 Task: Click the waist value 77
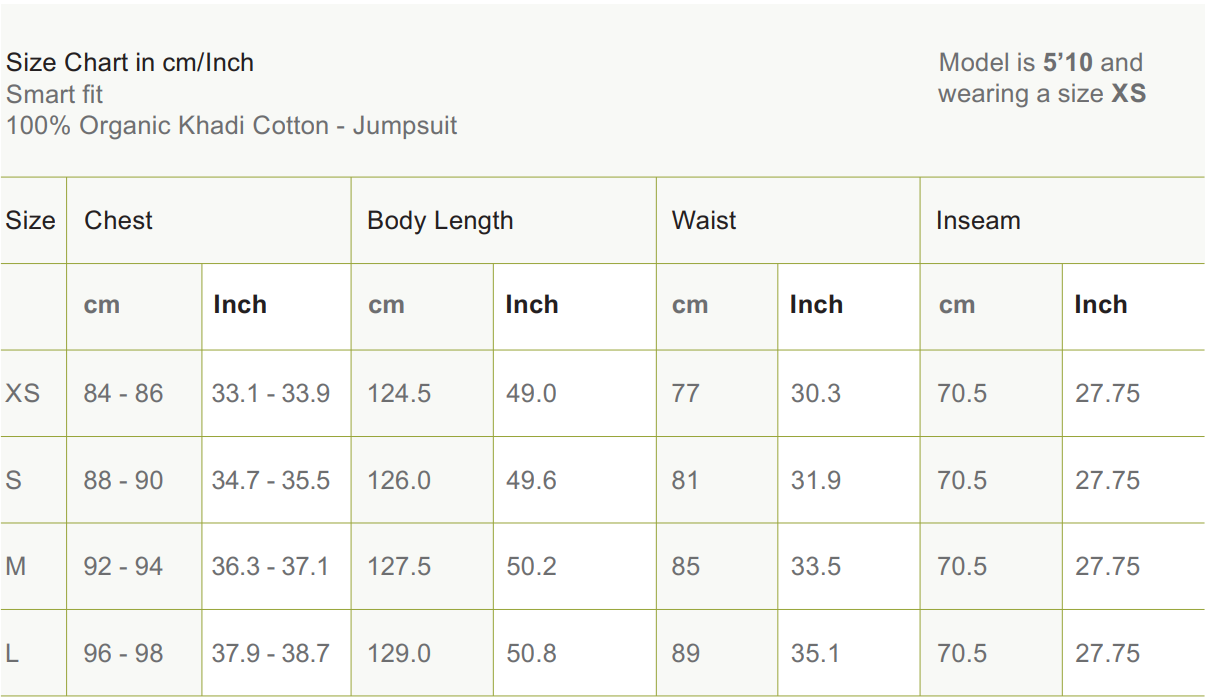click(686, 394)
